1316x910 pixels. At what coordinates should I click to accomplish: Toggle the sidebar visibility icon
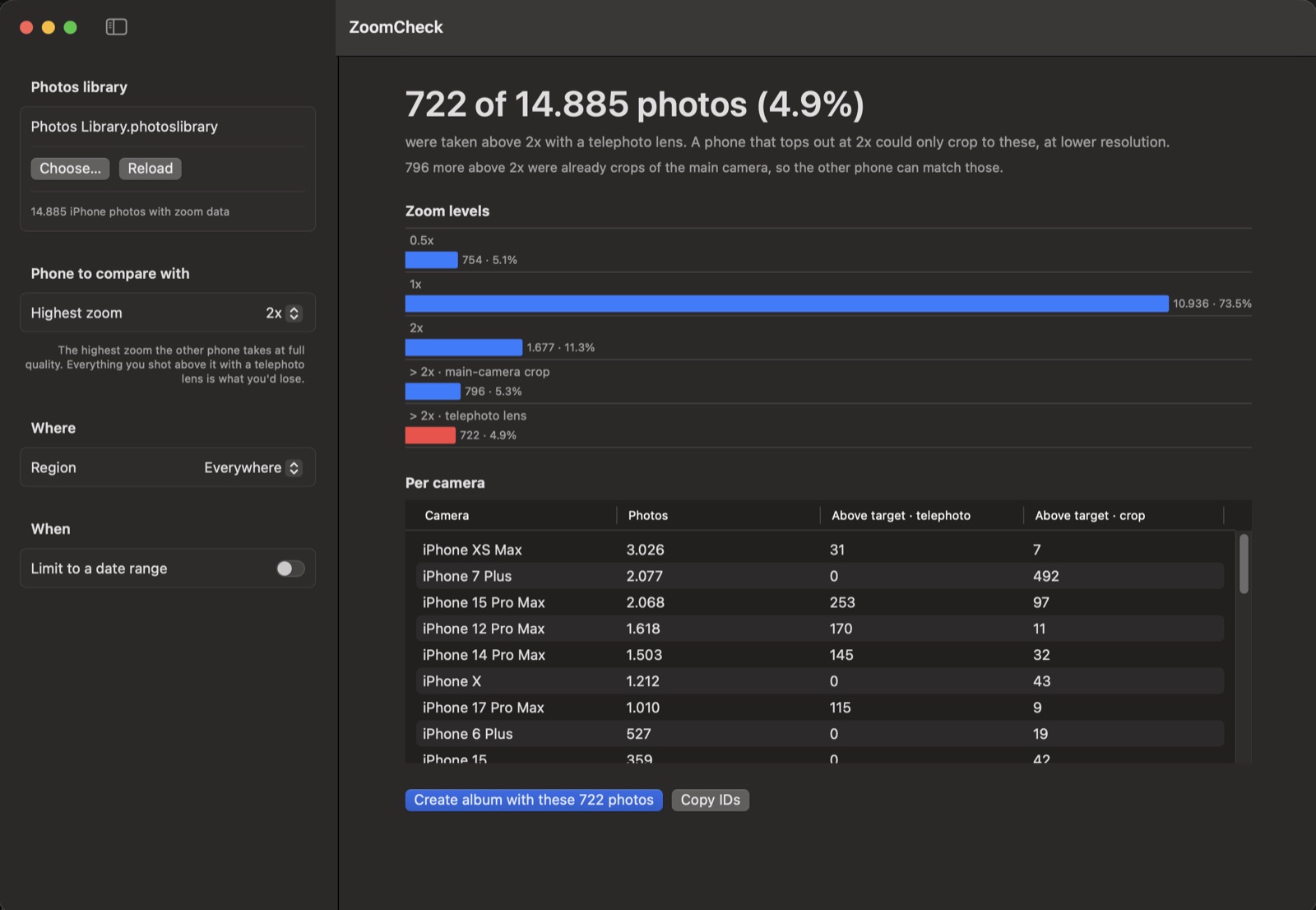click(x=117, y=27)
